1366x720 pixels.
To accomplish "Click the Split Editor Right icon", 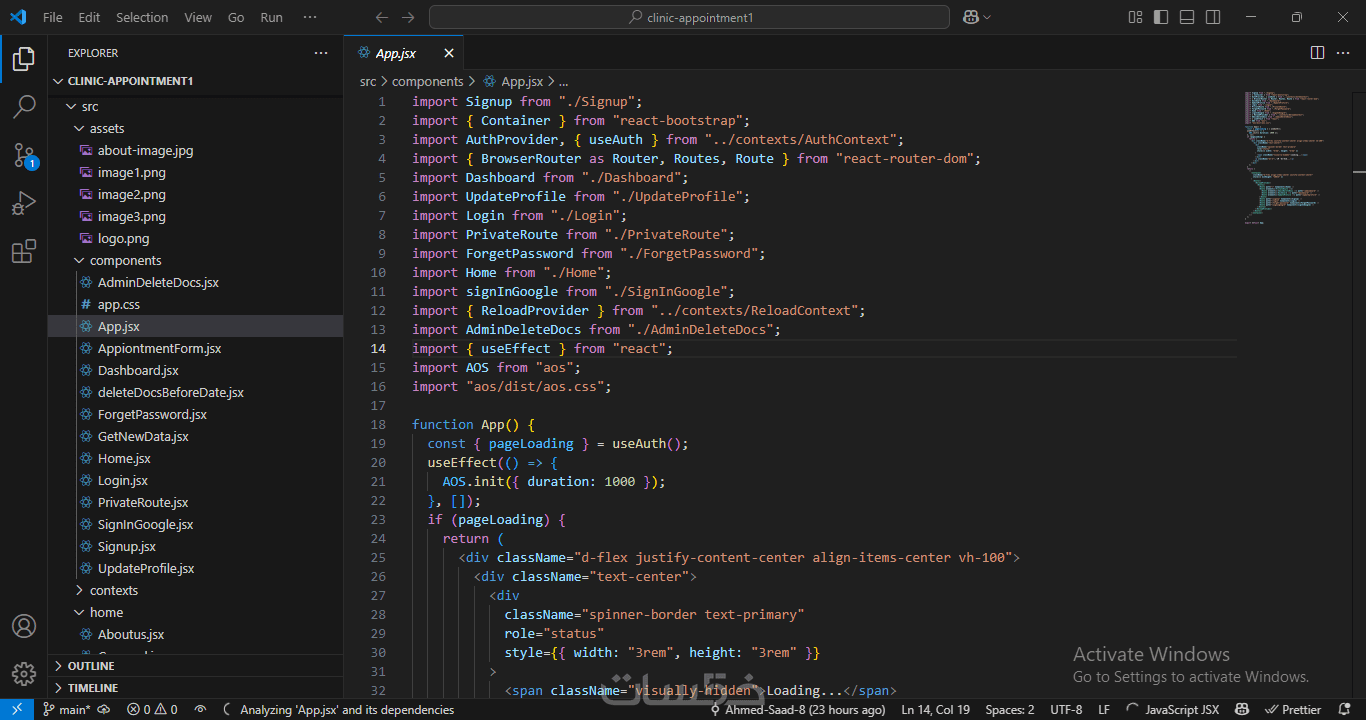I will click(1317, 53).
